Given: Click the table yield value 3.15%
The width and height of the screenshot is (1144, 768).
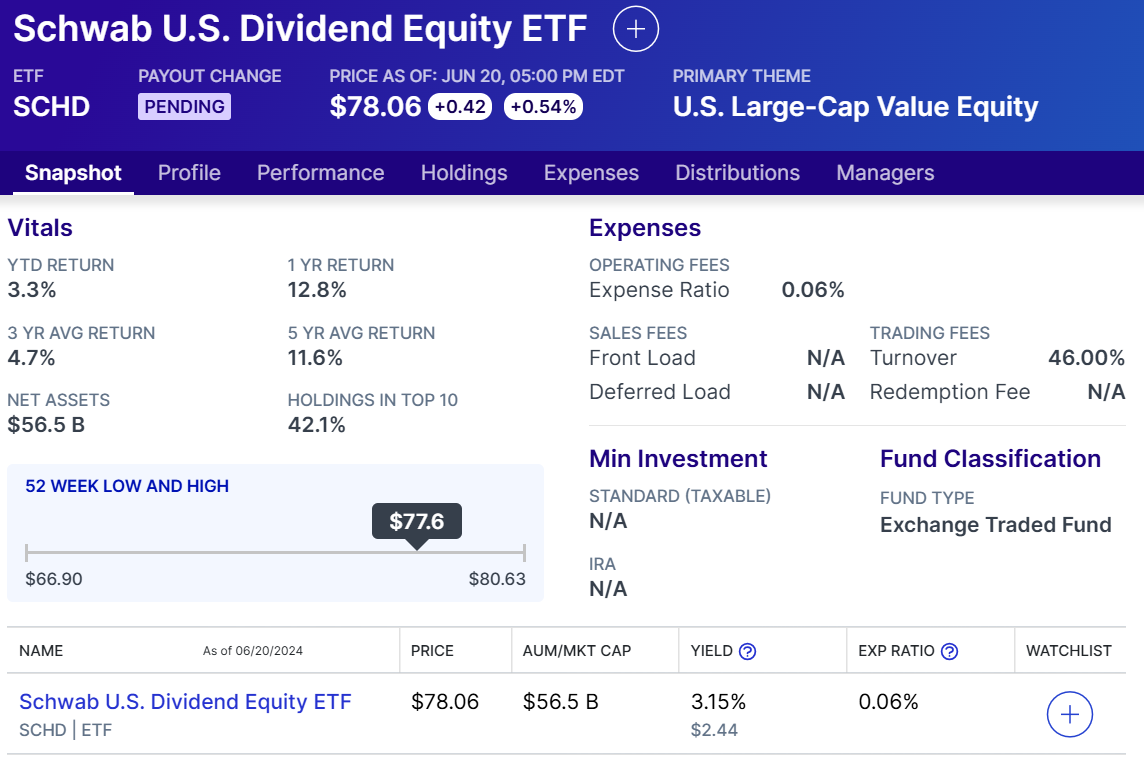Looking at the screenshot, I should [x=719, y=702].
